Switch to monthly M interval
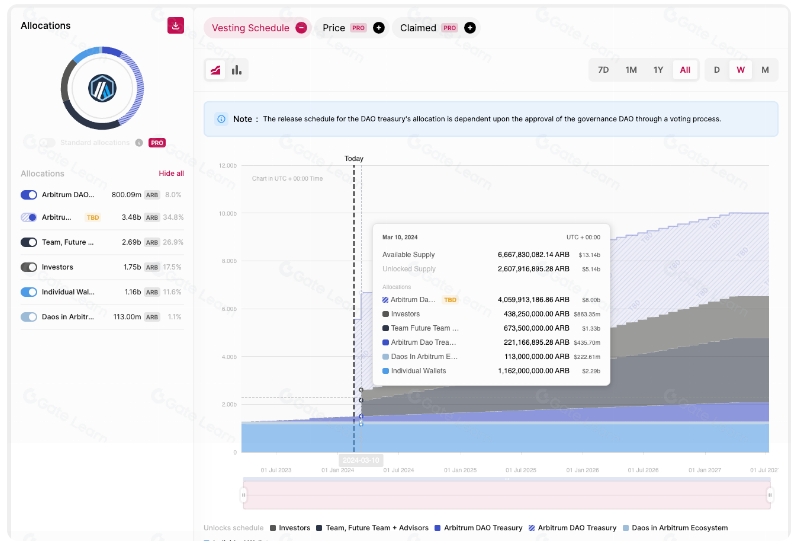 [765, 70]
